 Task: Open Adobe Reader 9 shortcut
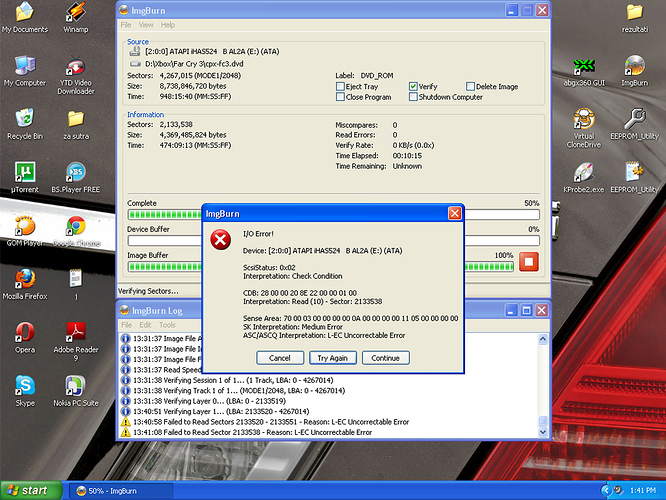[76, 342]
